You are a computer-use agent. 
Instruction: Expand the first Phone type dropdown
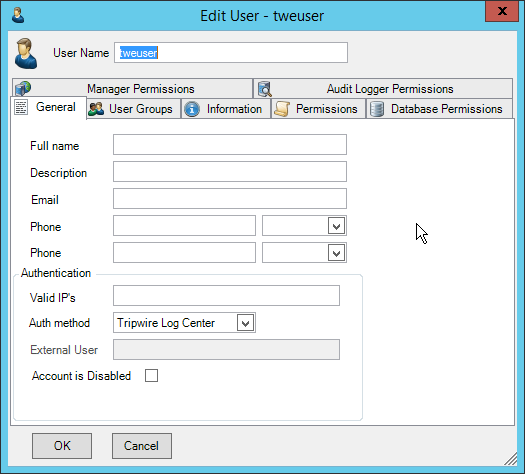336,226
